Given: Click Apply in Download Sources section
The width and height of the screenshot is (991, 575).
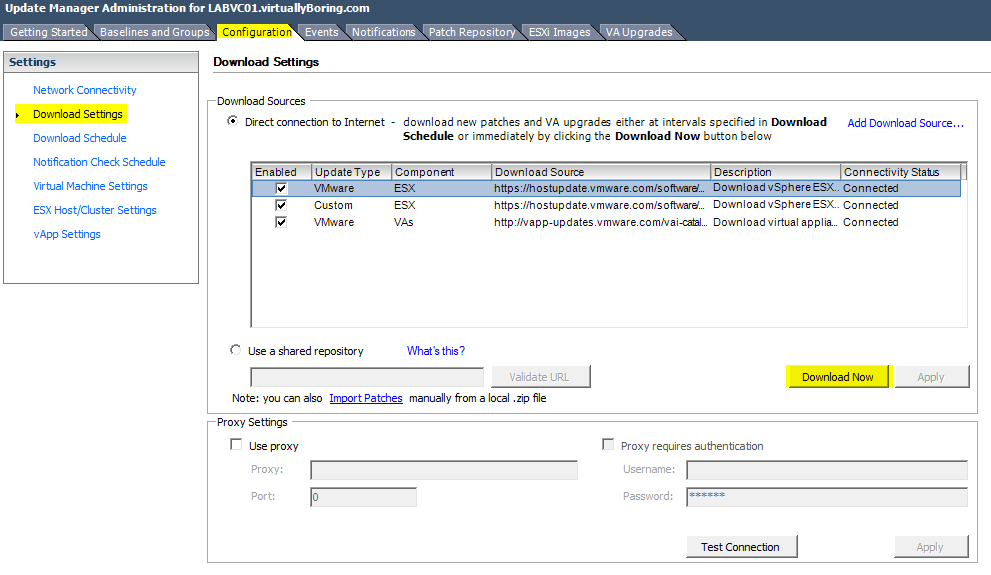Looking at the screenshot, I should [x=931, y=377].
